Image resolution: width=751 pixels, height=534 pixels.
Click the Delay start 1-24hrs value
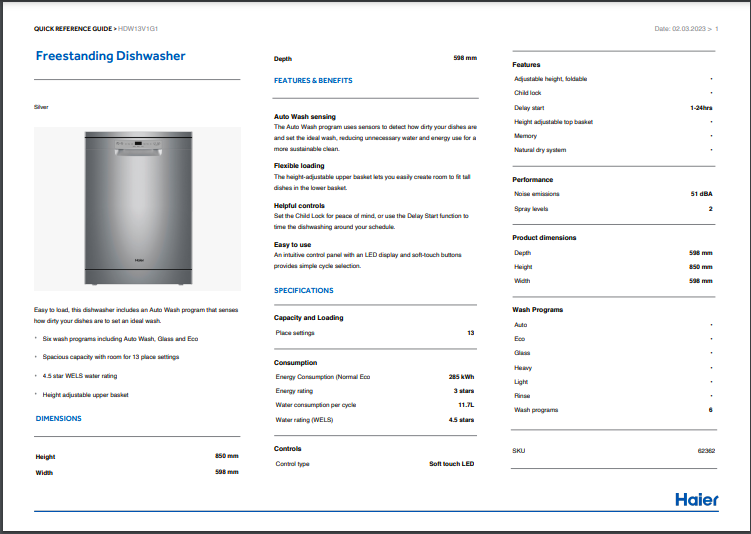[700, 106]
